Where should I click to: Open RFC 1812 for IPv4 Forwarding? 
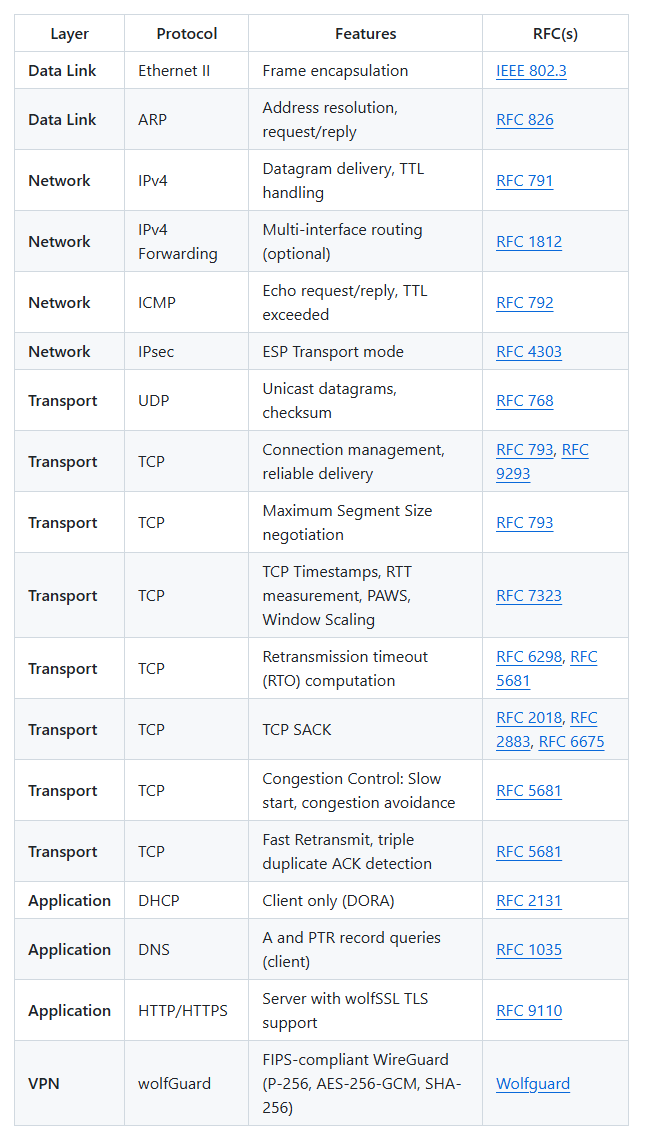528,242
